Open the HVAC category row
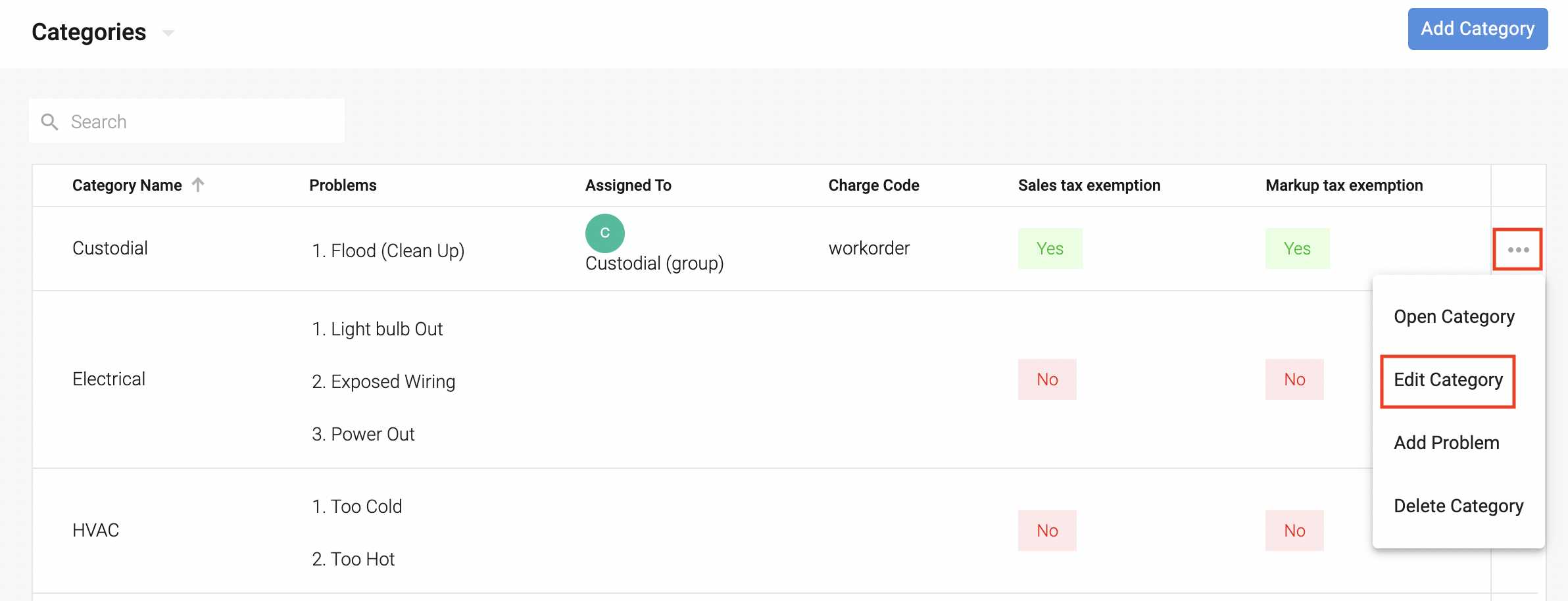Image resolution: width=1568 pixels, height=601 pixels. pyautogui.click(x=95, y=531)
